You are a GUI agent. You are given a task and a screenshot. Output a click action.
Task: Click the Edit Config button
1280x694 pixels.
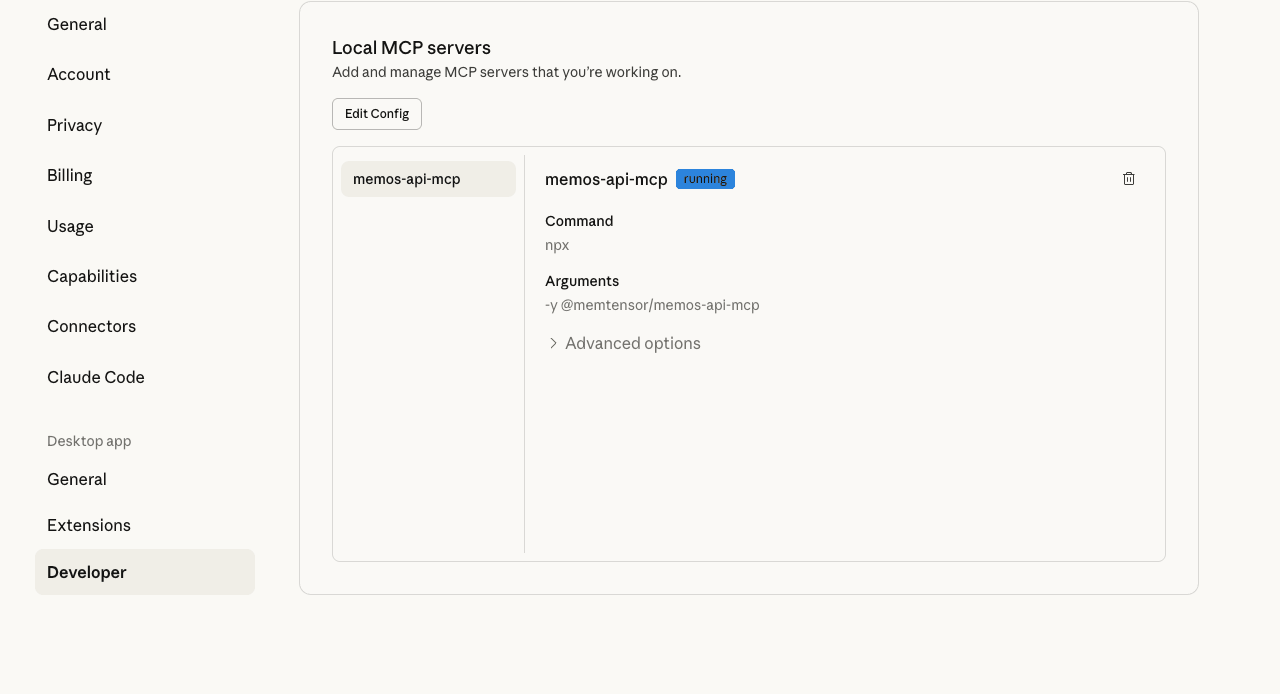tap(376, 114)
